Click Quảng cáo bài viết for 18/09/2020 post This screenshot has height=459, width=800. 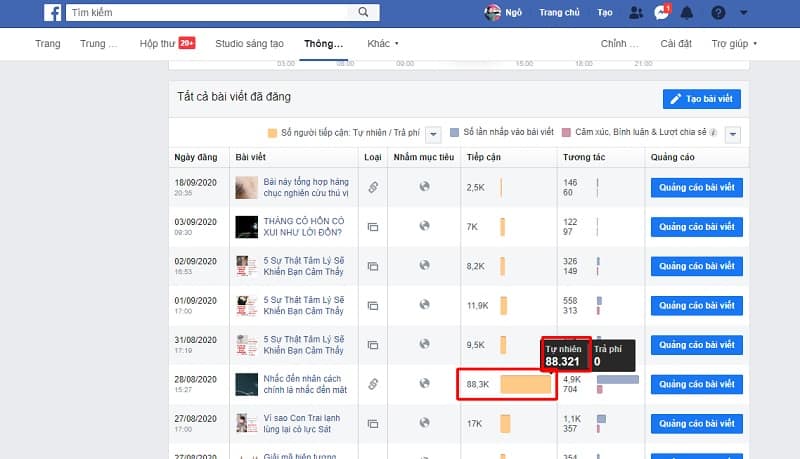point(696,188)
